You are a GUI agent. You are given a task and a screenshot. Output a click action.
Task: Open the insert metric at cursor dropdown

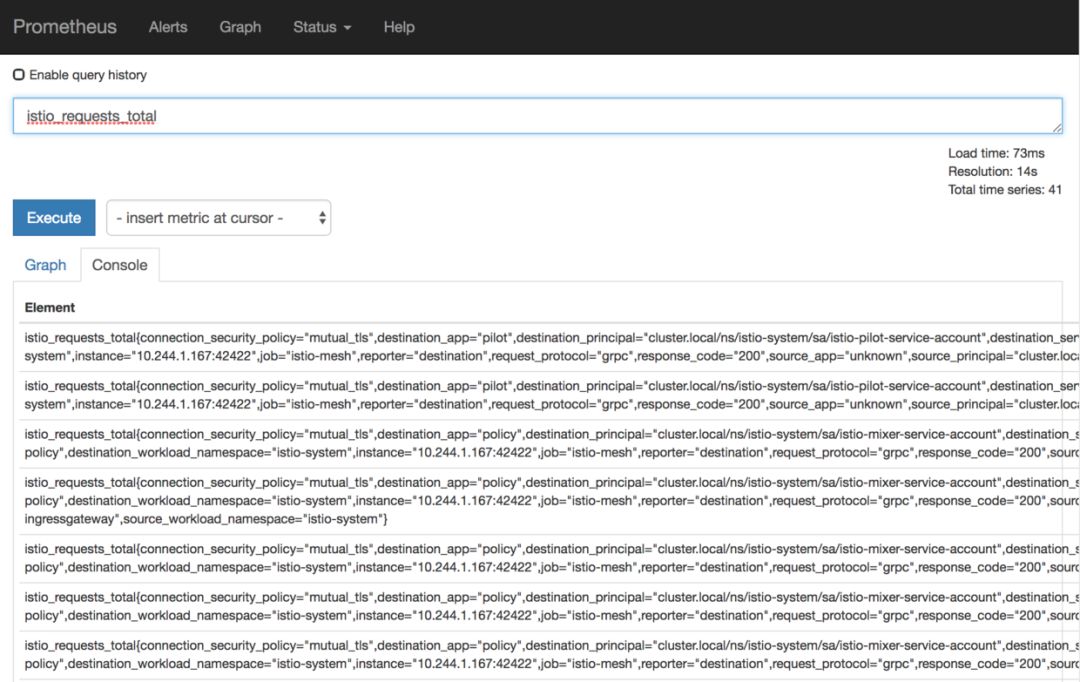pyautogui.click(x=218, y=218)
